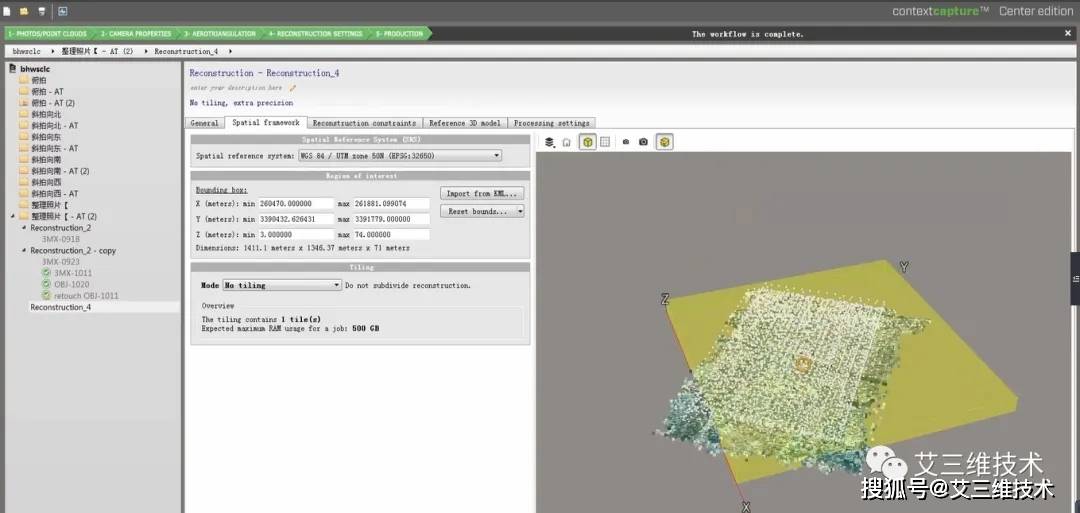This screenshot has height=513, width=1080.
Task: Select 3MX-0923 production in tree
Action: click(x=61, y=262)
